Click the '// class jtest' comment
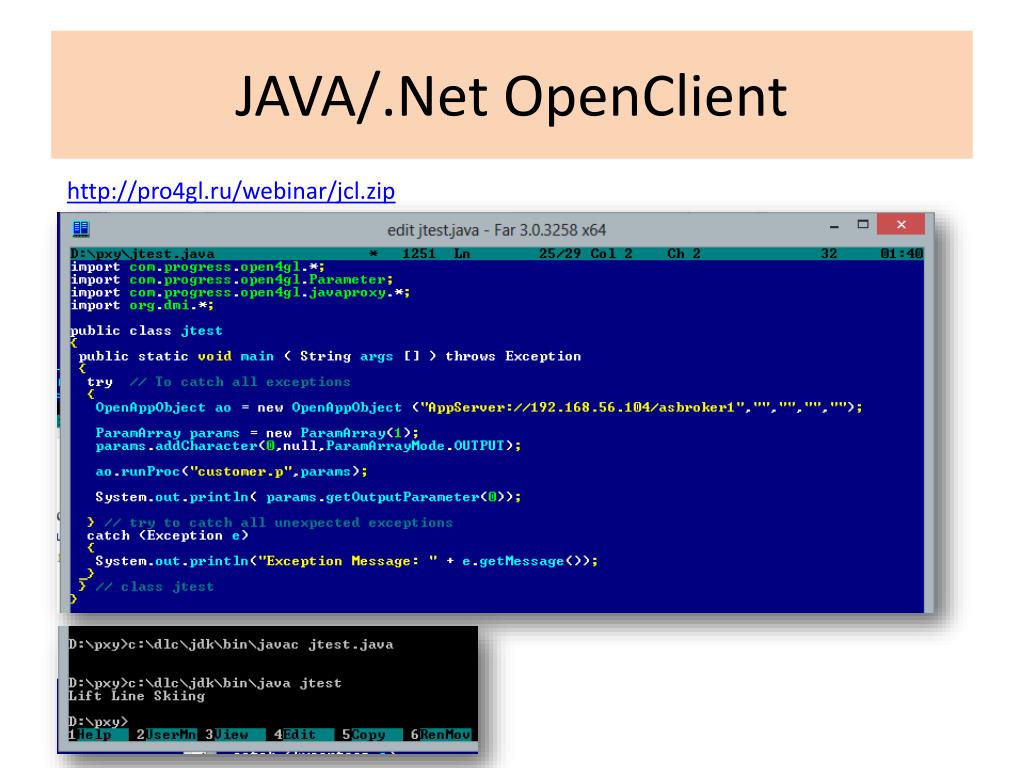Image resolution: width=1024 pixels, height=768 pixels. click(155, 586)
